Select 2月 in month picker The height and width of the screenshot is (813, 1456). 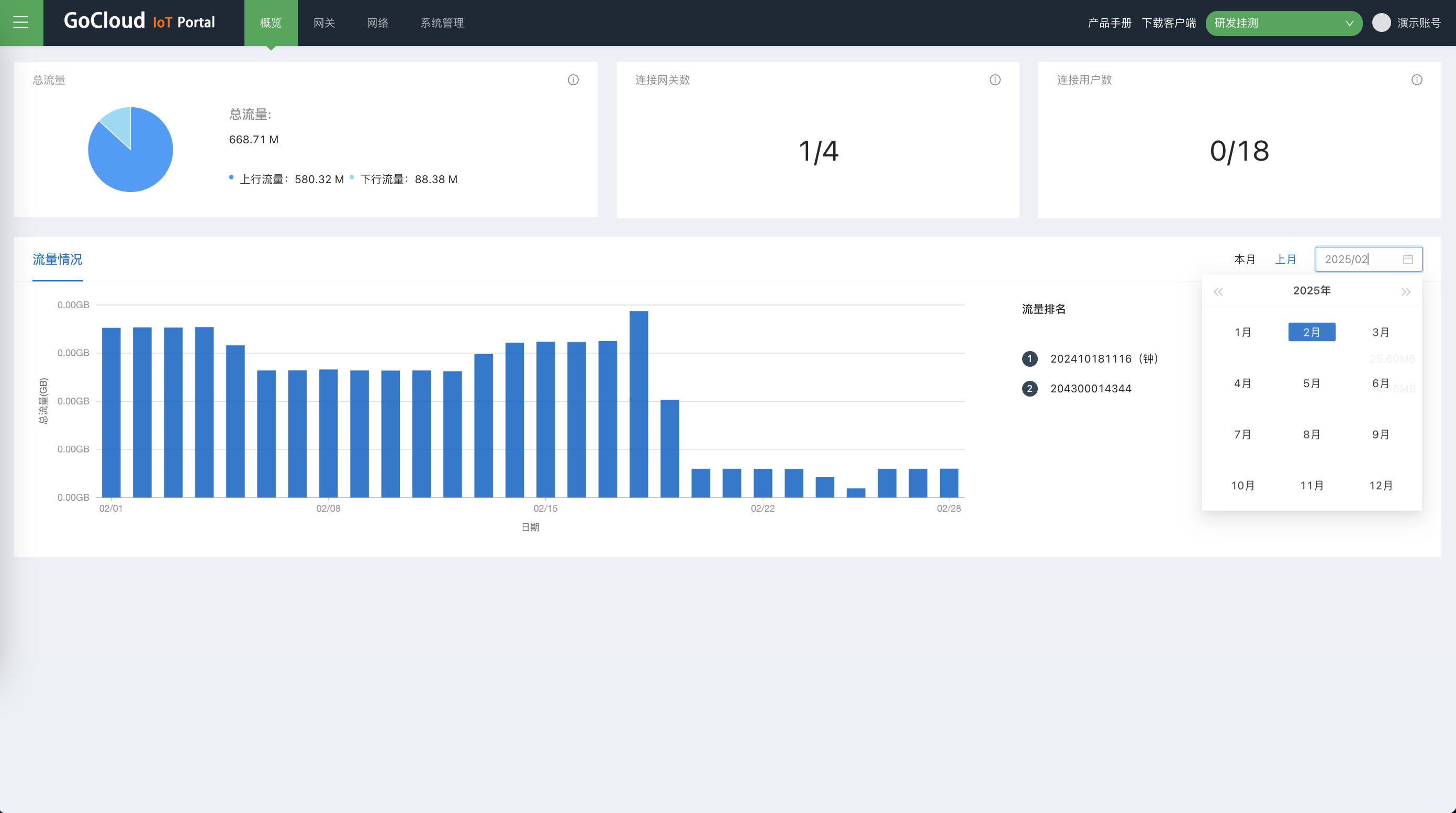(1312, 332)
